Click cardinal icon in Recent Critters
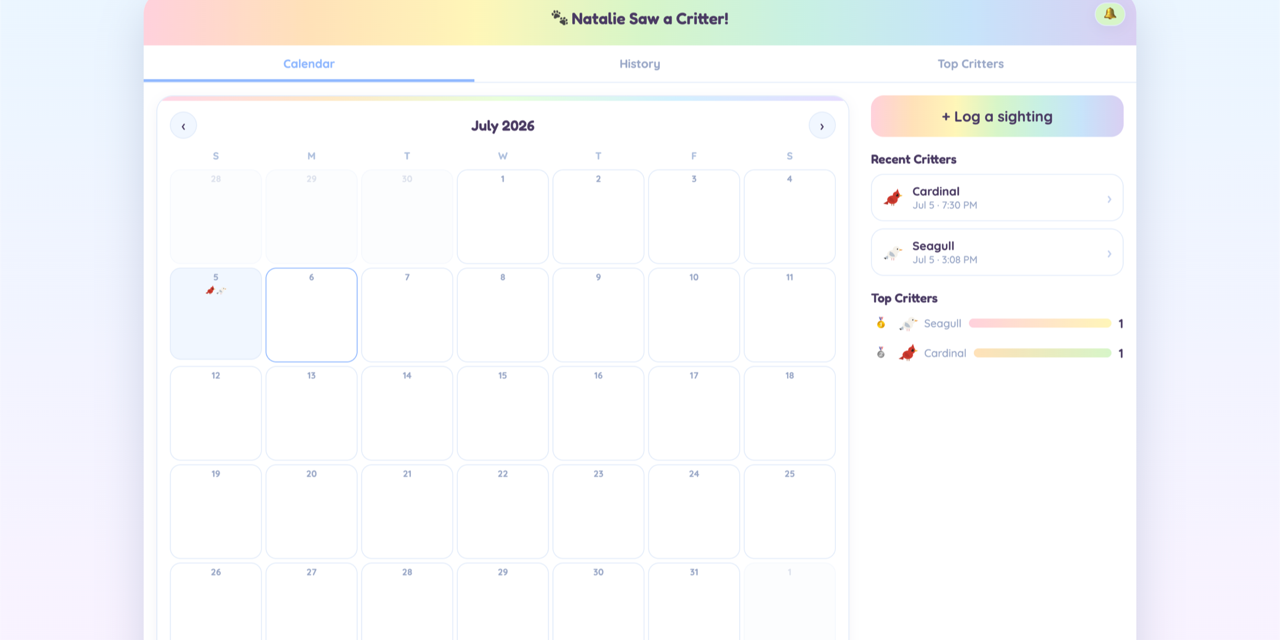Image resolution: width=1280 pixels, height=640 pixels. pos(892,198)
